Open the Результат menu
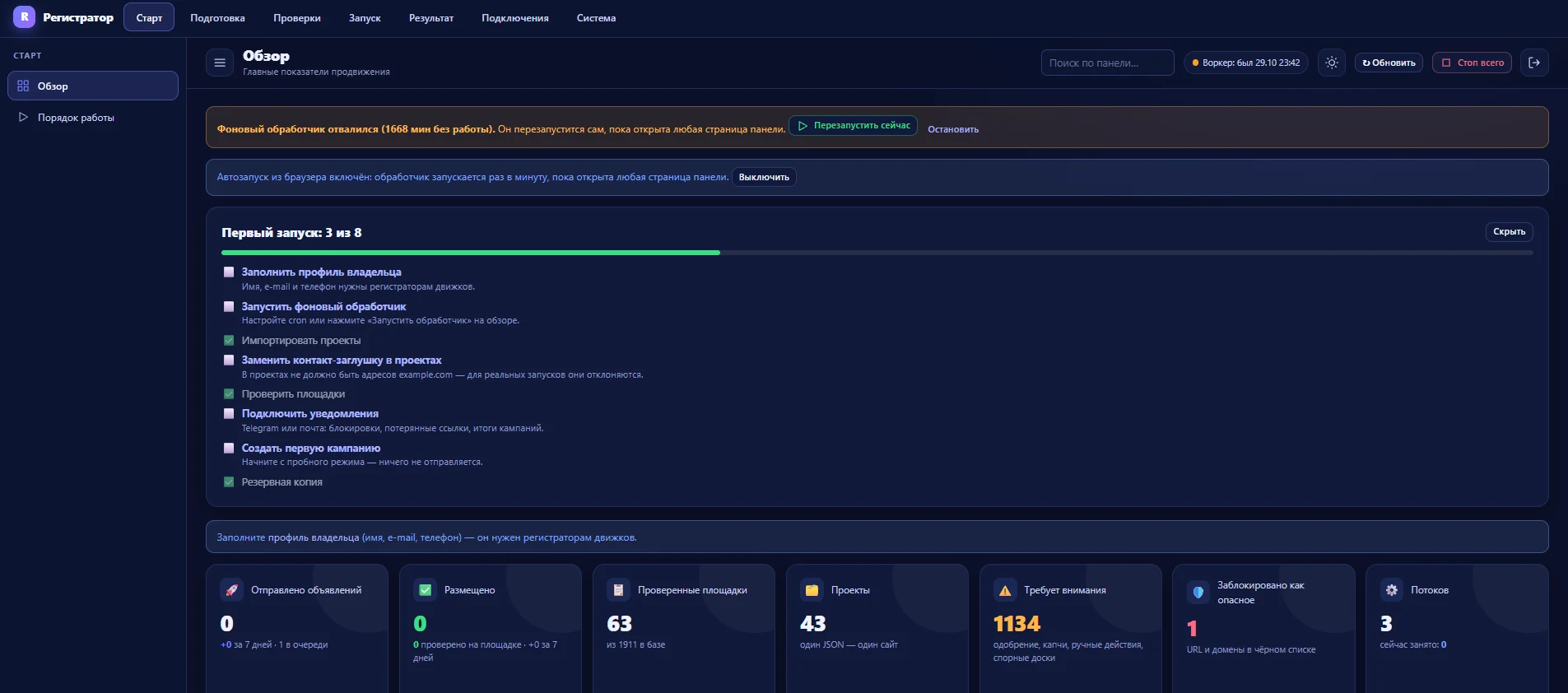 click(431, 17)
